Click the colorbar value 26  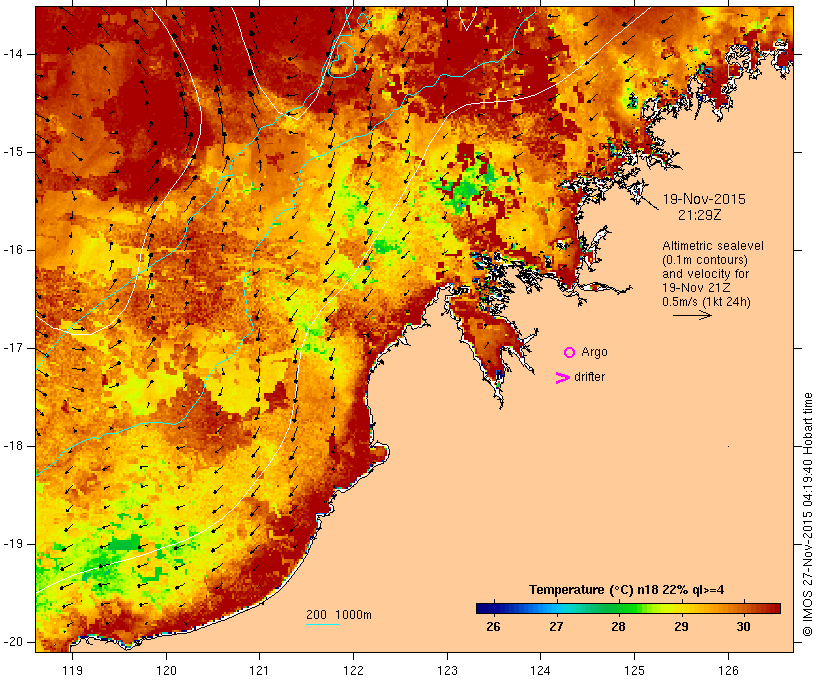(493, 627)
